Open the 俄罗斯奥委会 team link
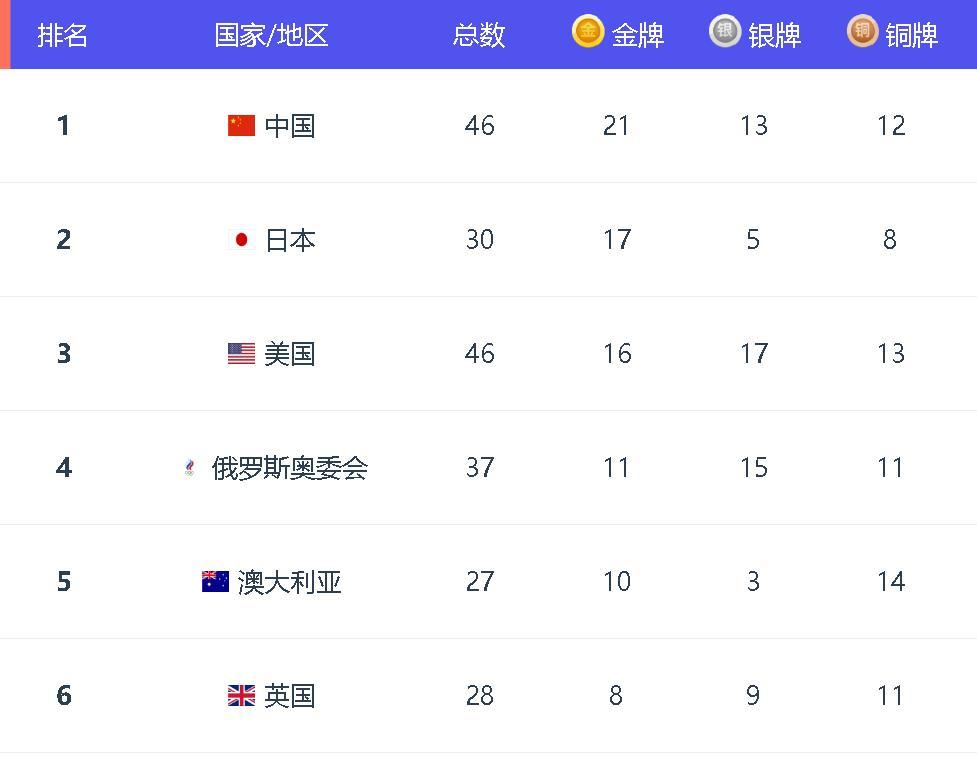Viewport: 977px width, 770px height. (290, 468)
